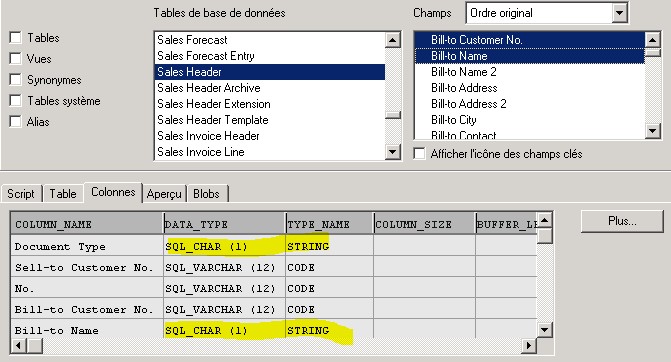
Task: Click SQL_CHAR (1) in Document Type row
Action: [x=225, y=246]
